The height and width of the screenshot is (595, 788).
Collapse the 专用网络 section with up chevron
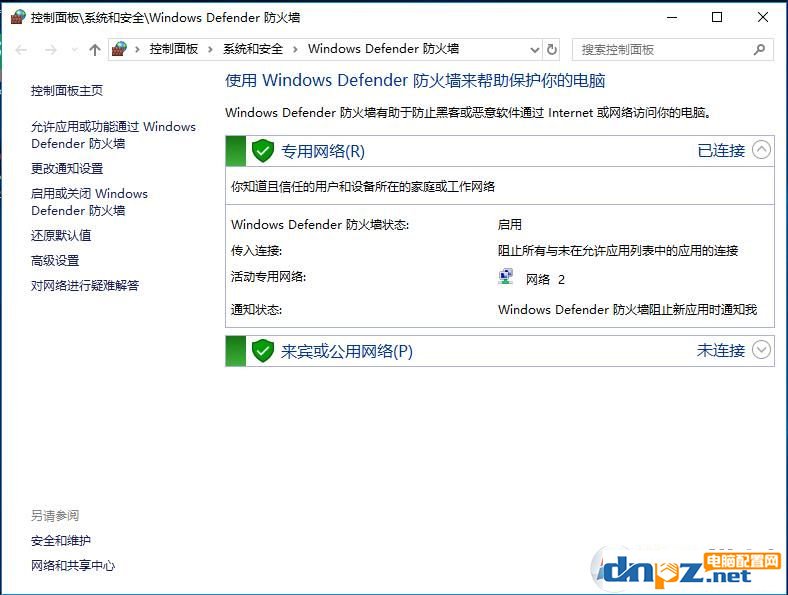click(761, 150)
